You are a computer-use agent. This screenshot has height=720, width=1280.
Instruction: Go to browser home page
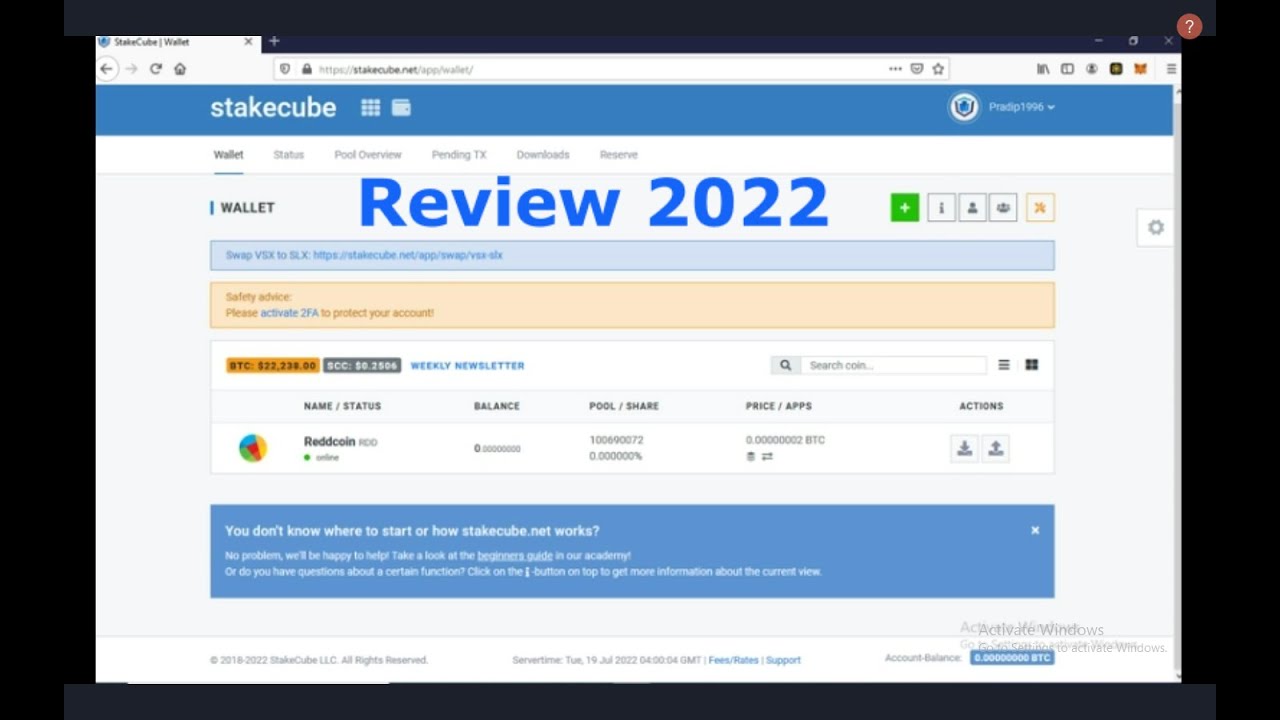[x=180, y=69]
